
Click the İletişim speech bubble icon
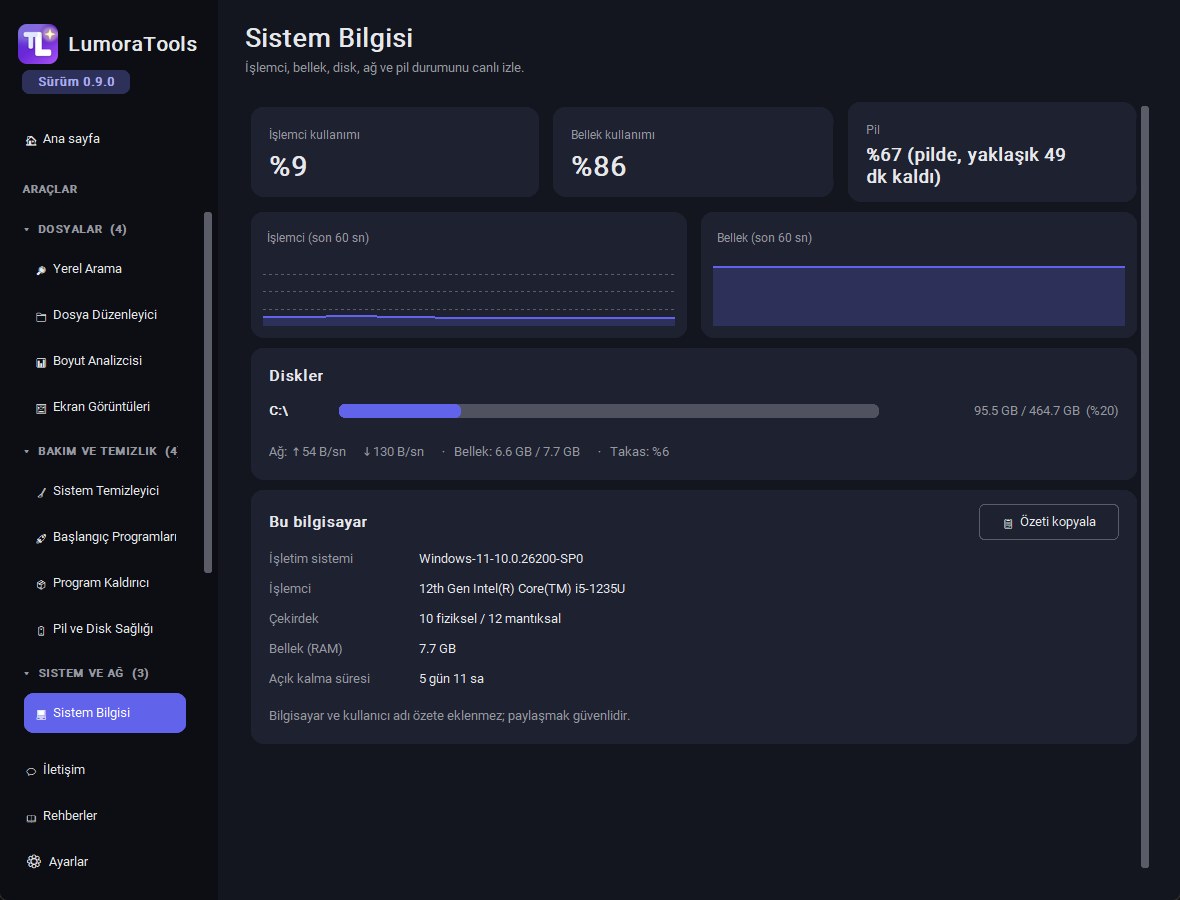tap(31, 771)
